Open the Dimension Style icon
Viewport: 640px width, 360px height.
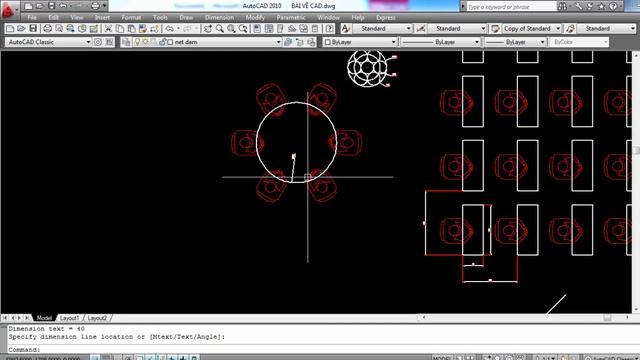click(x=420, y=29)
